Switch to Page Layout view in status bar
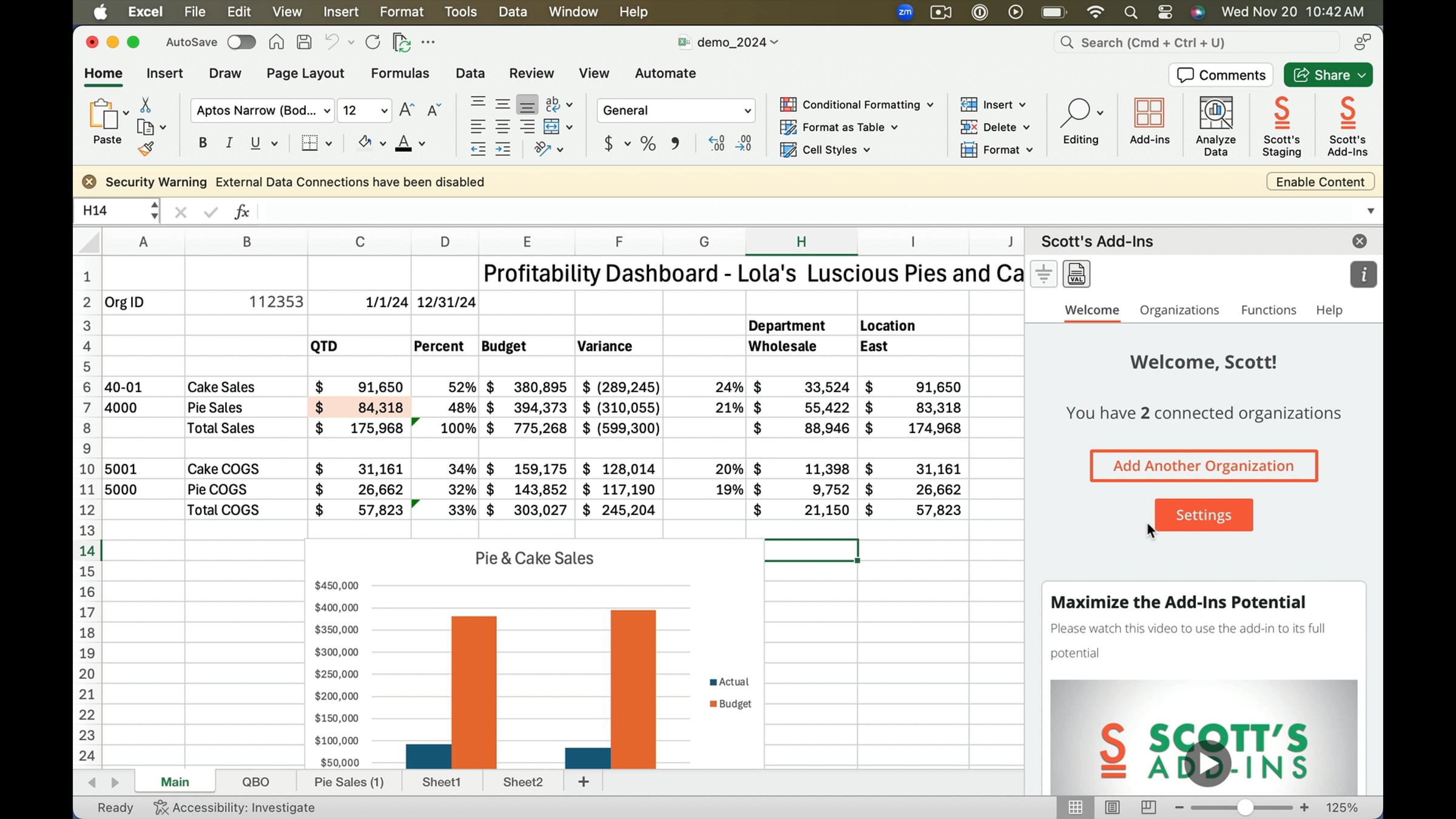 coord(1112,807)
